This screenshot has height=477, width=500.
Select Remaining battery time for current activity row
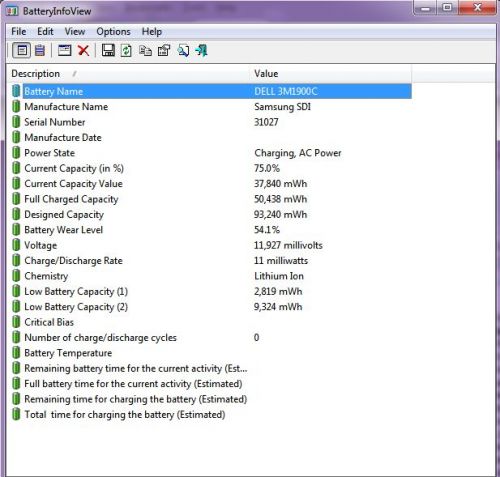(x=136, y=368)
